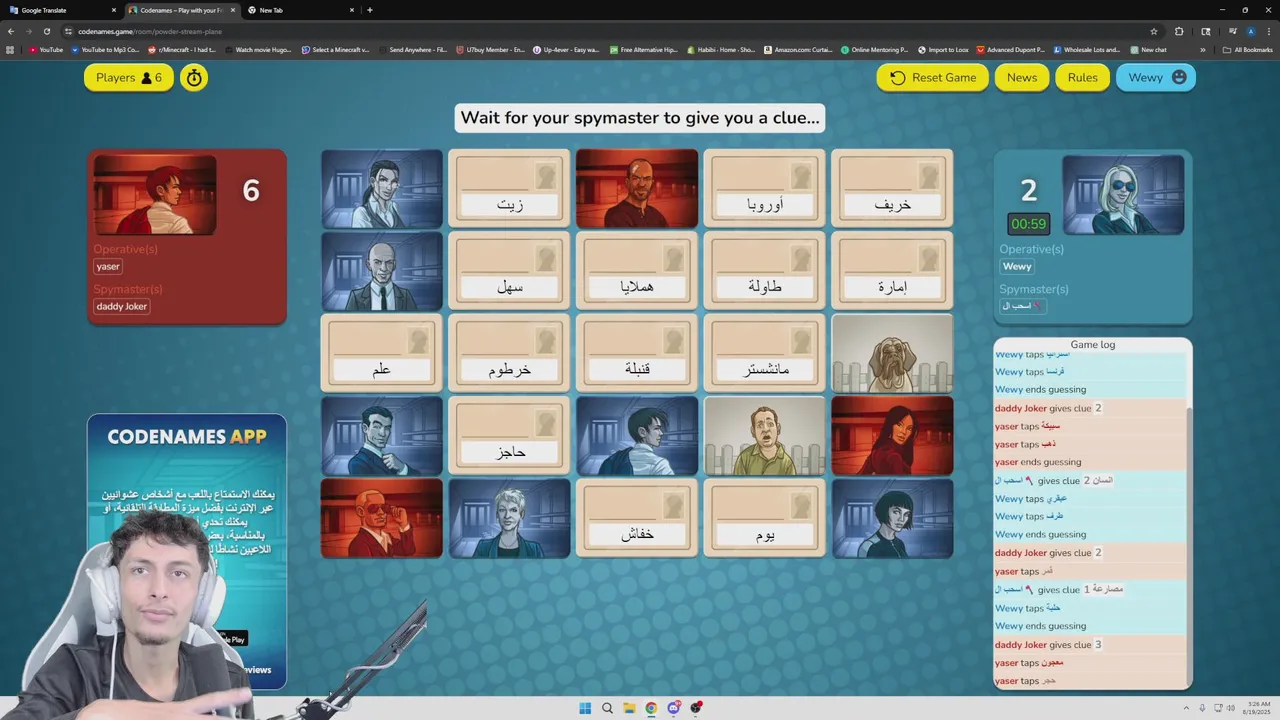The width and height of the screenshot is (1280, 720).
Task: Tap the word card علم
Action: point(382,353)
